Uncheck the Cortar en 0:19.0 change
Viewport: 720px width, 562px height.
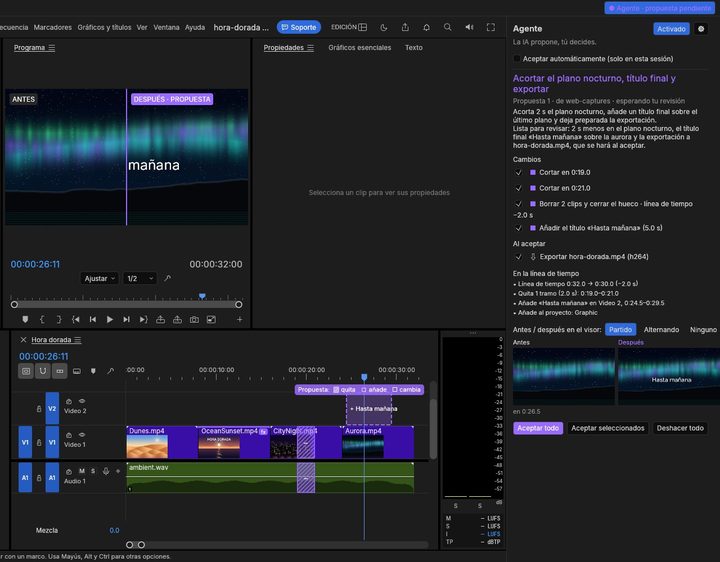(x=518, y=173)
